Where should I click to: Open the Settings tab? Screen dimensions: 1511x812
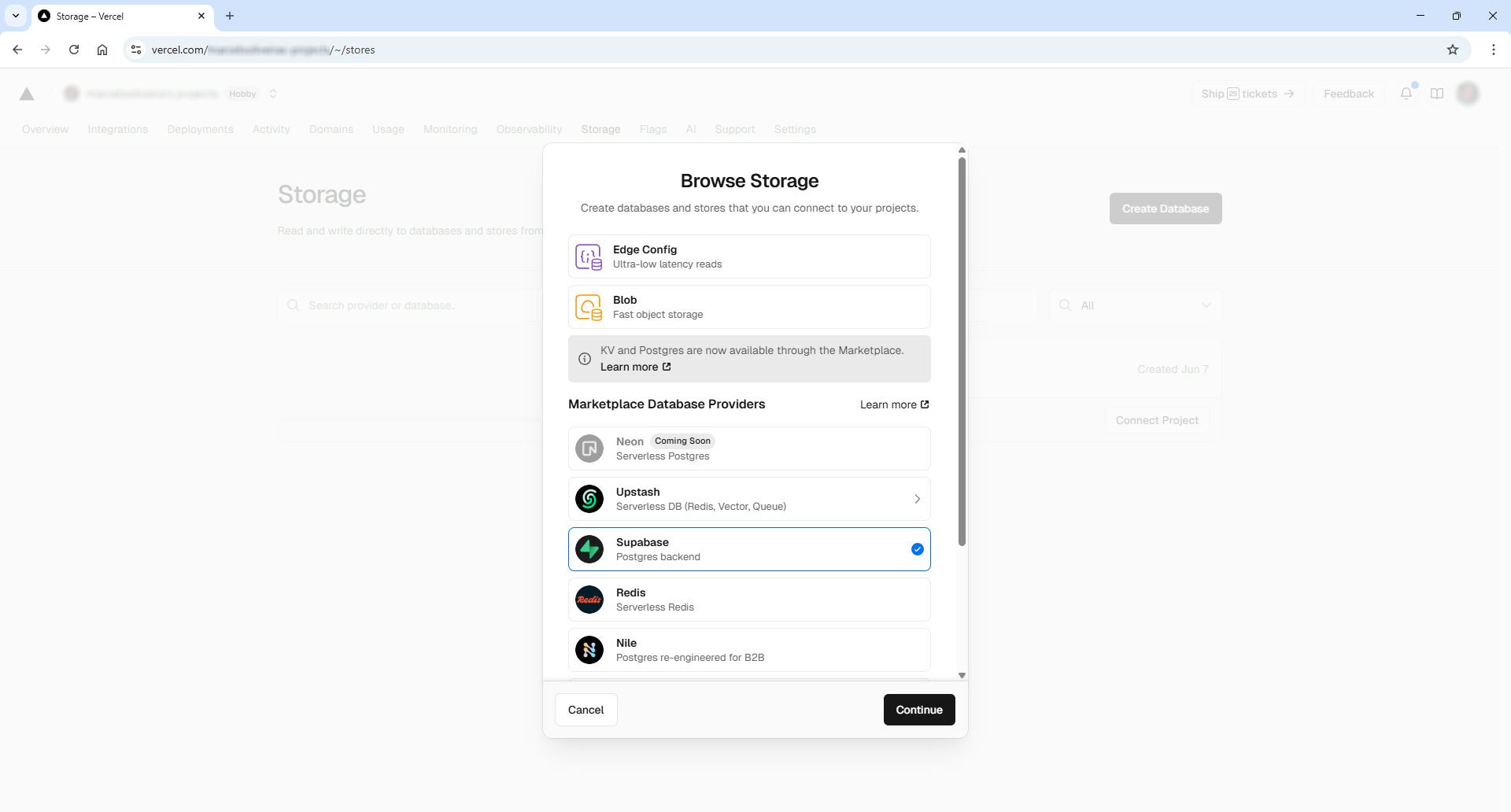(x=794, y=129)
